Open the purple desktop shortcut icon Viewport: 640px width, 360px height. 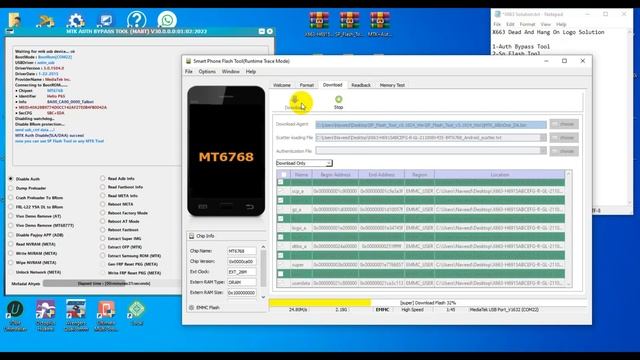[x=45, y=310]
